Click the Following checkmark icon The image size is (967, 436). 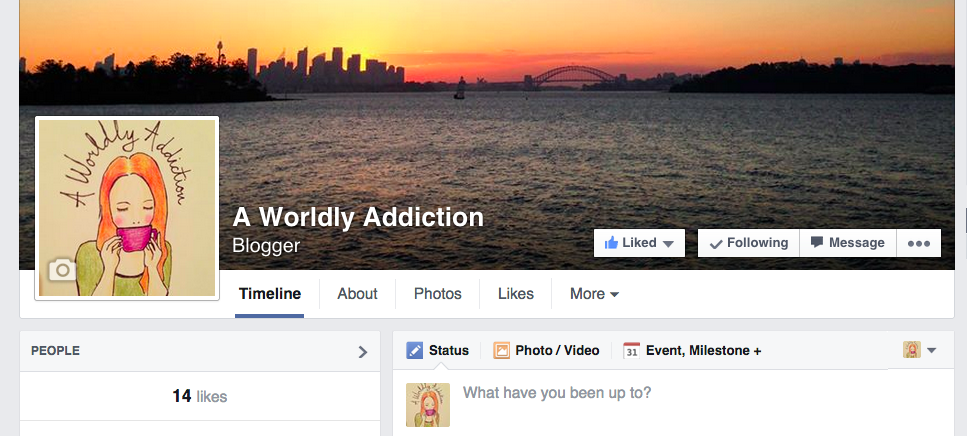716,244
